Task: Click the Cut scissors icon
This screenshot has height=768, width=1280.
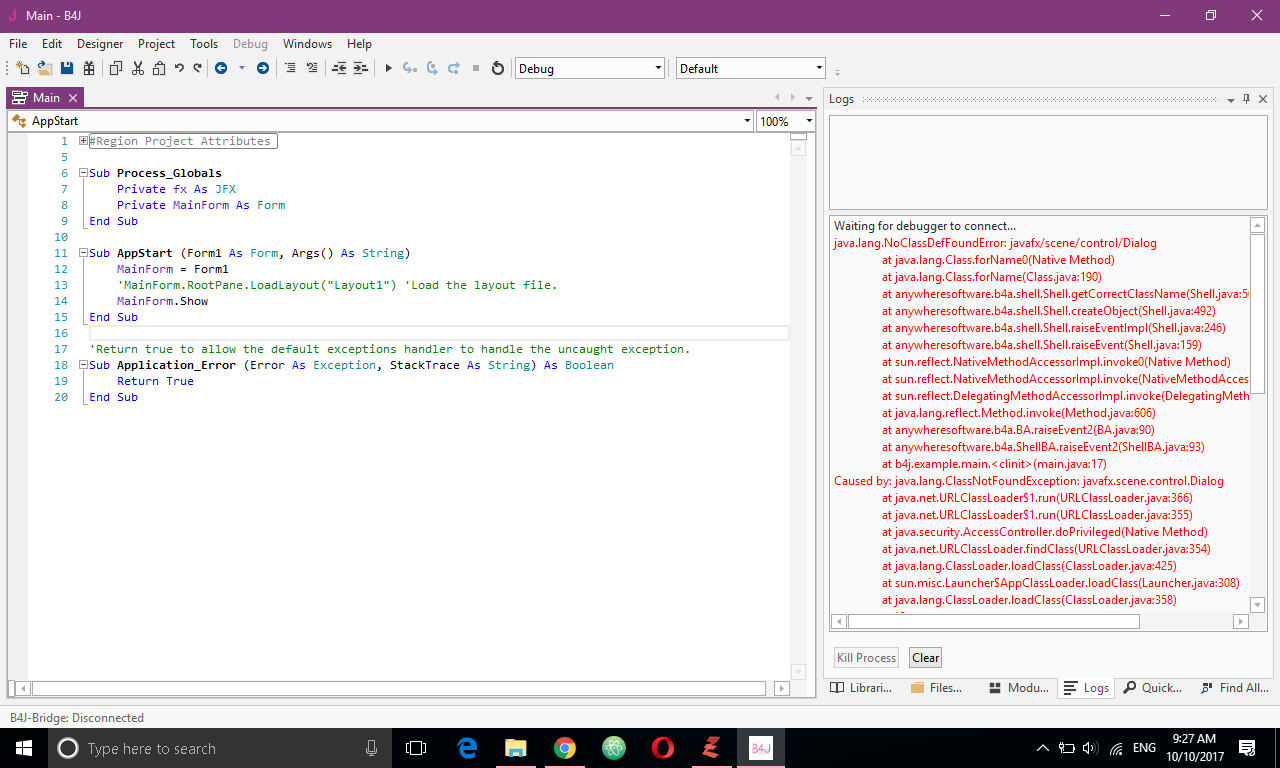Action: (x=138, y=68)
